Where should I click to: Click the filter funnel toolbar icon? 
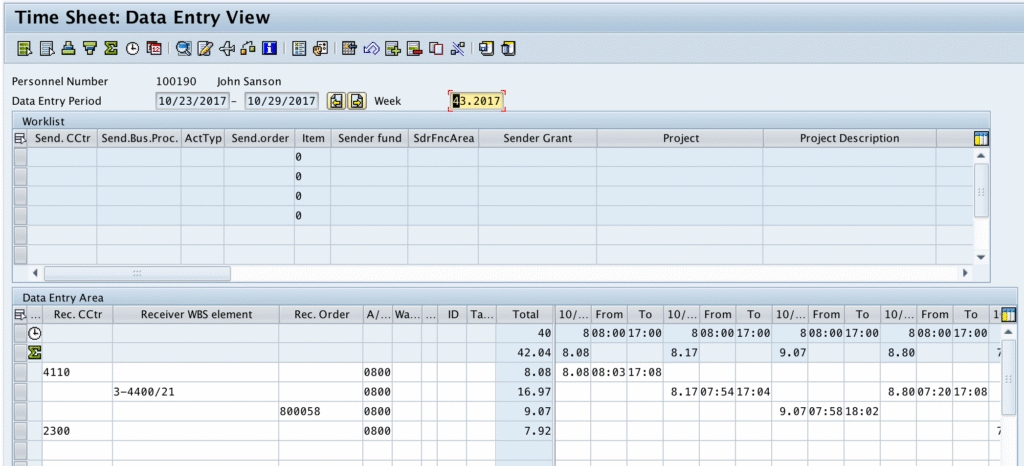[x=89, y=47]
